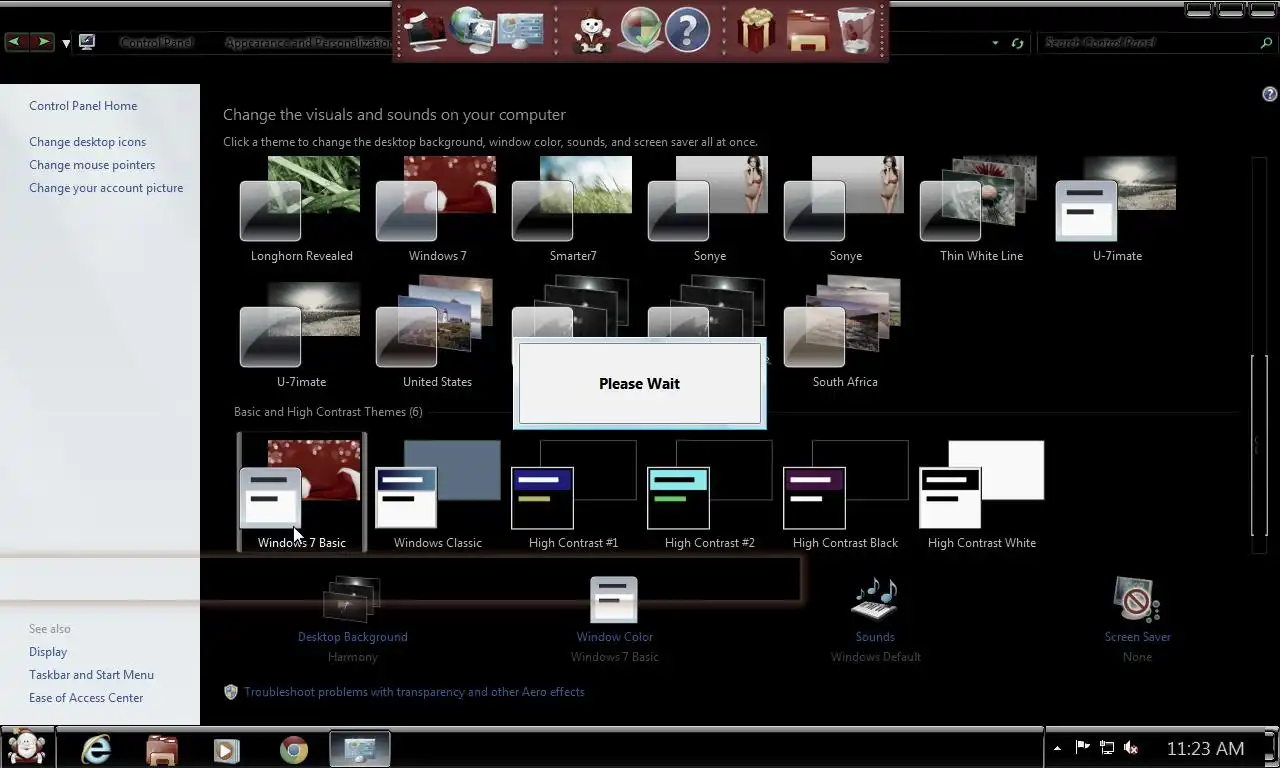The width and height of the screenshot is (1280, 768).
Task: Open Display under See also
Action: [x=48, y=652]
